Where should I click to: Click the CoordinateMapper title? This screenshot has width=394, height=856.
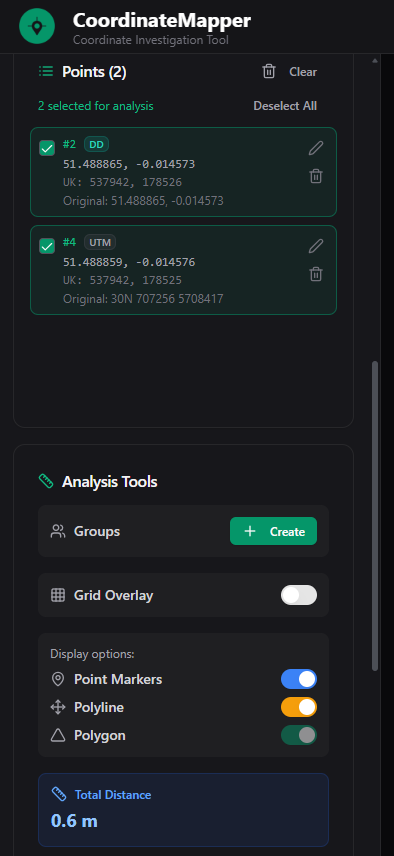click(x=162, y=21)
